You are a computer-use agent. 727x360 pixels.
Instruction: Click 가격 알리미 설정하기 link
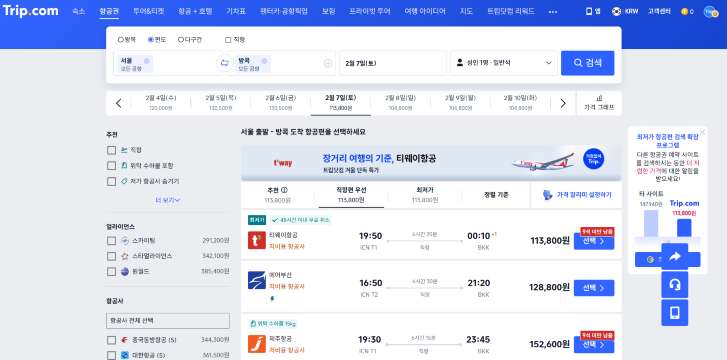584,195
